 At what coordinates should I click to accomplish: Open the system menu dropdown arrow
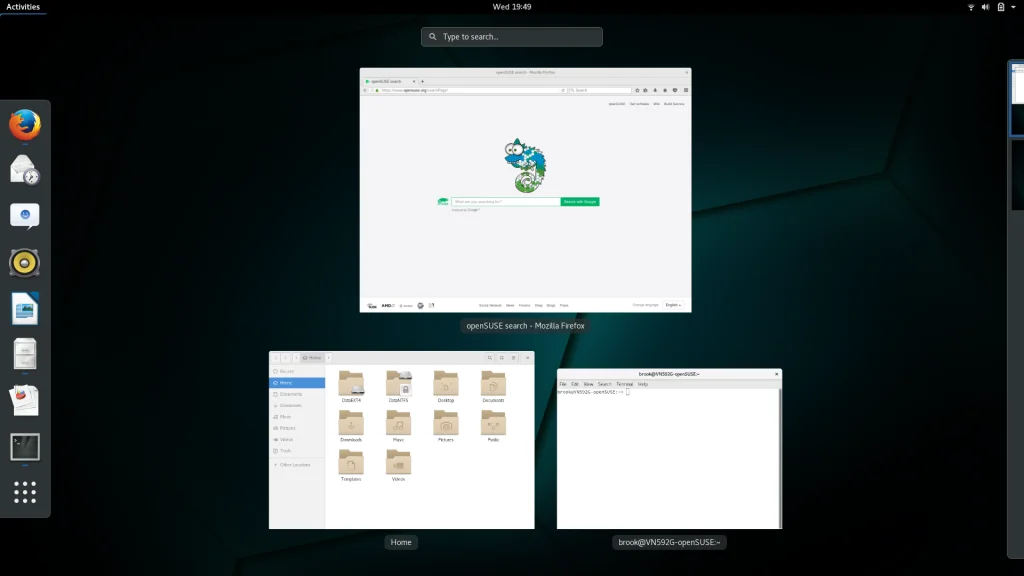[x=1013, y=7]
